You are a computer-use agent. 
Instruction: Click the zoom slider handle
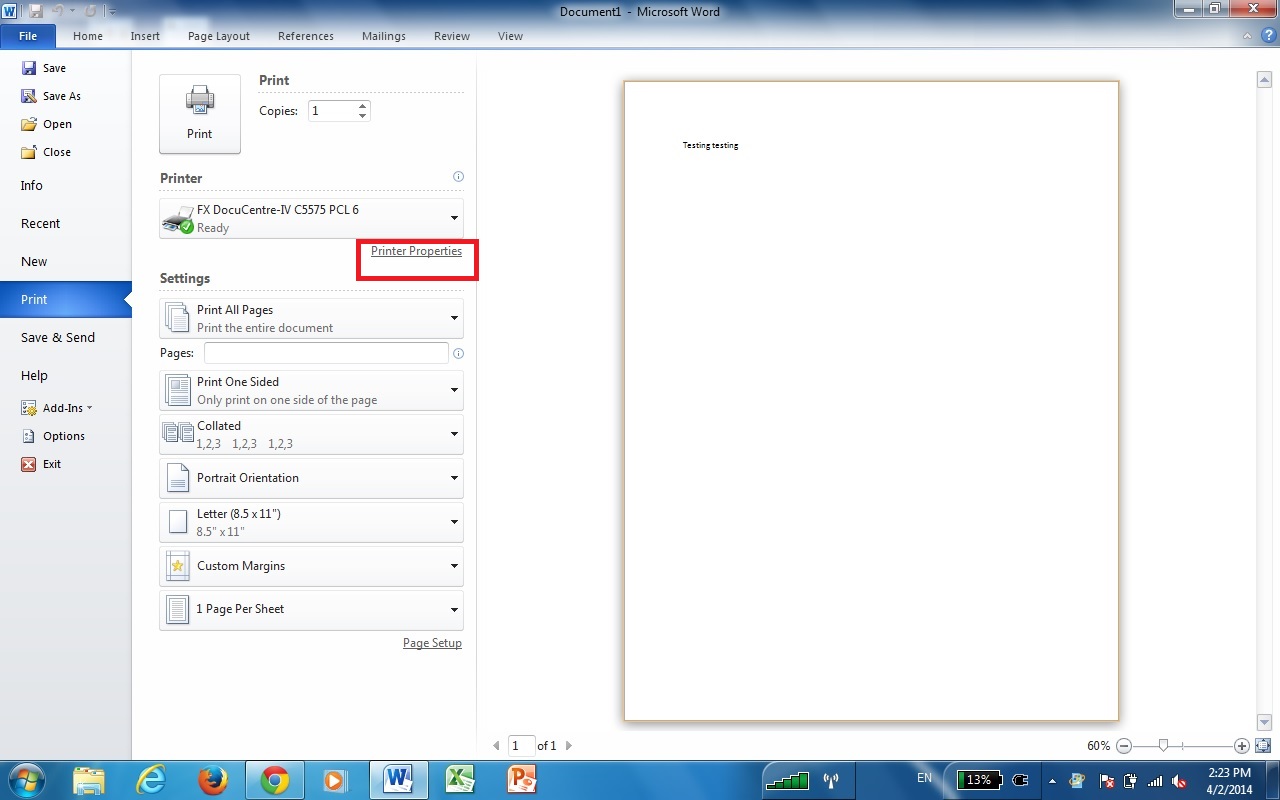[1163, 746]
